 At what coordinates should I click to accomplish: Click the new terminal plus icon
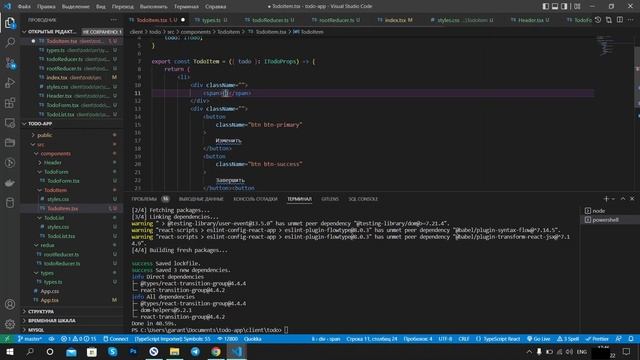coord(606,199)
